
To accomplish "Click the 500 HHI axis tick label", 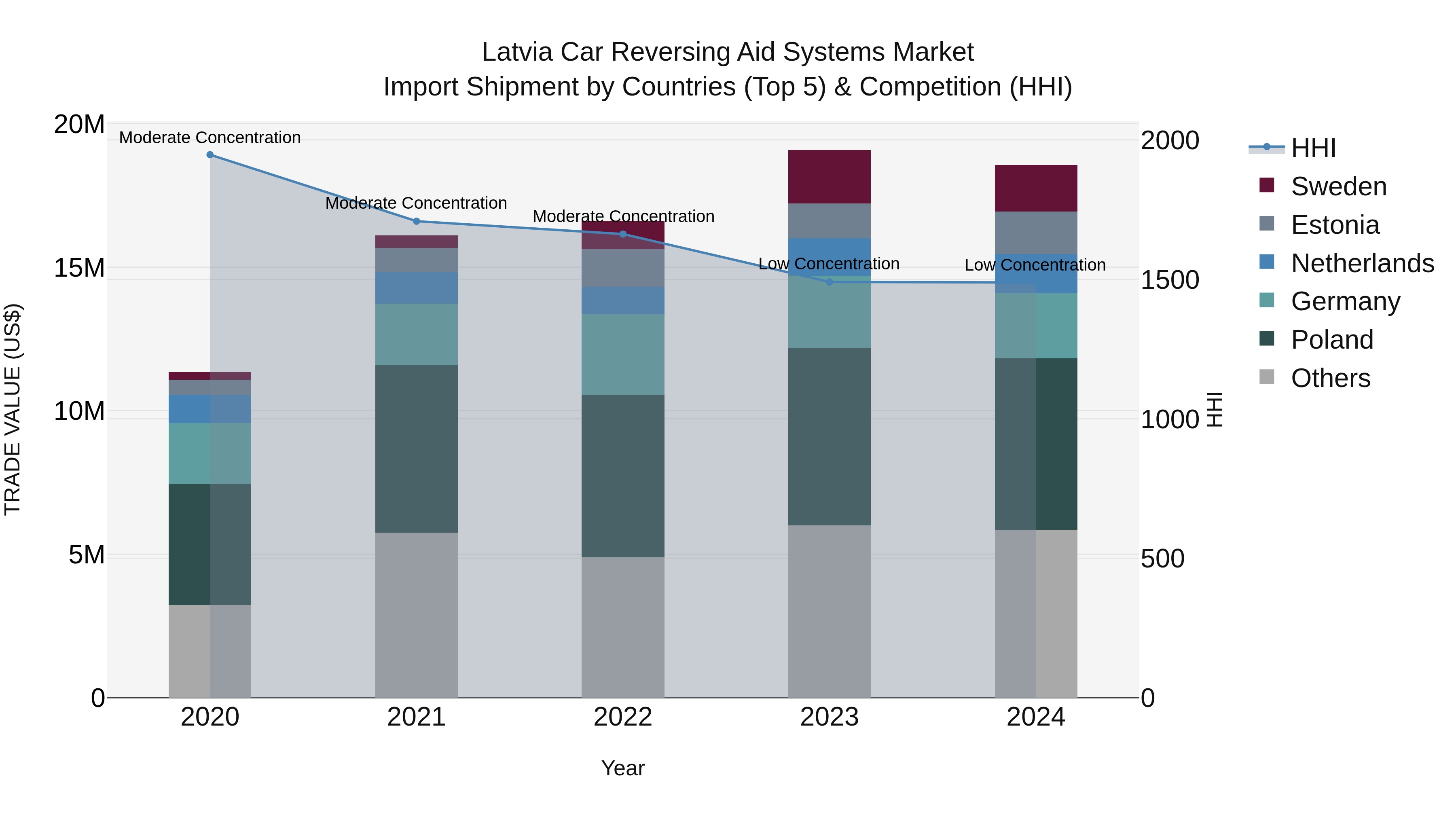I will pos(1162,559).
